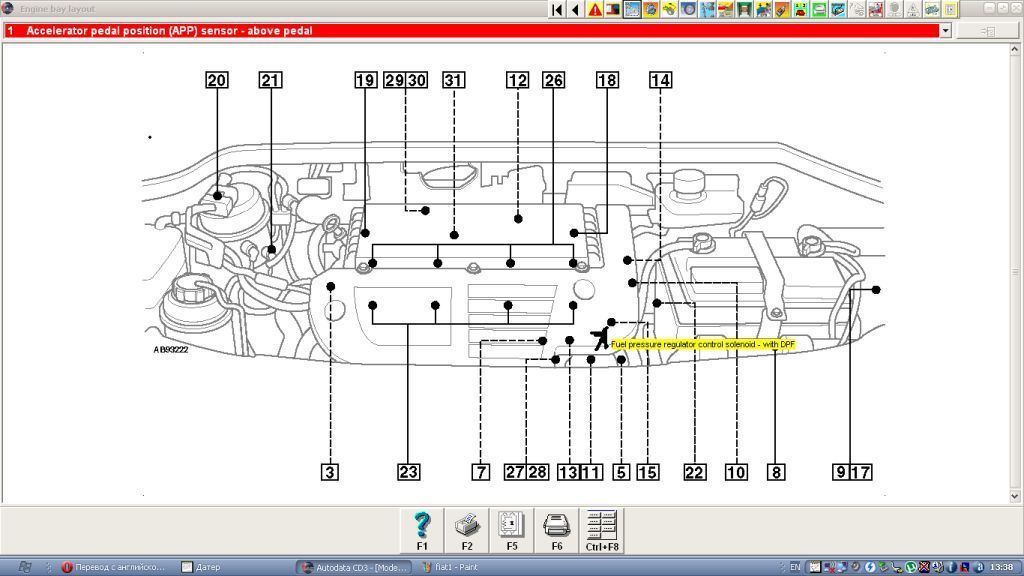Open the component selection dropdown arrow

[x=945, y=31]
